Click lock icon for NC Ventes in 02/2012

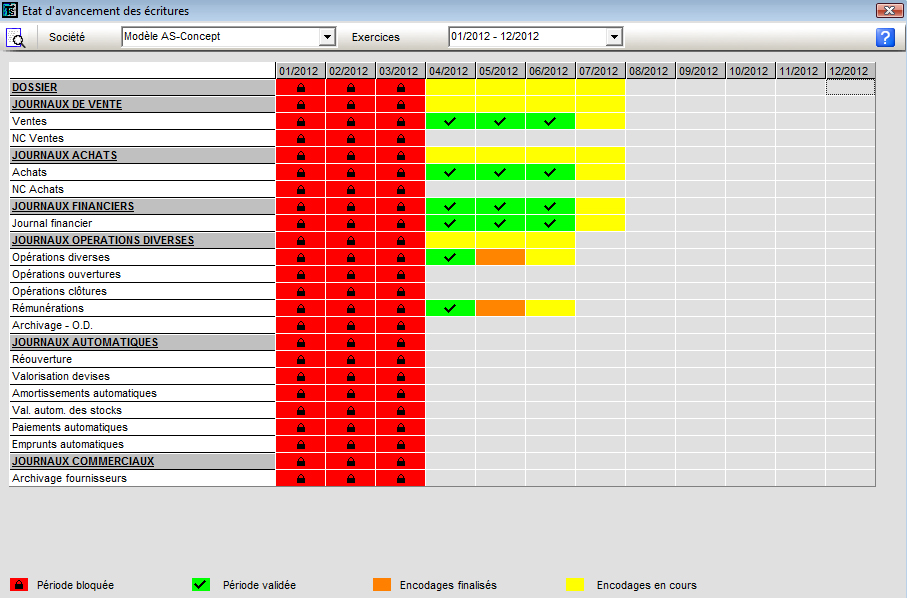click(x=351, y=139)
